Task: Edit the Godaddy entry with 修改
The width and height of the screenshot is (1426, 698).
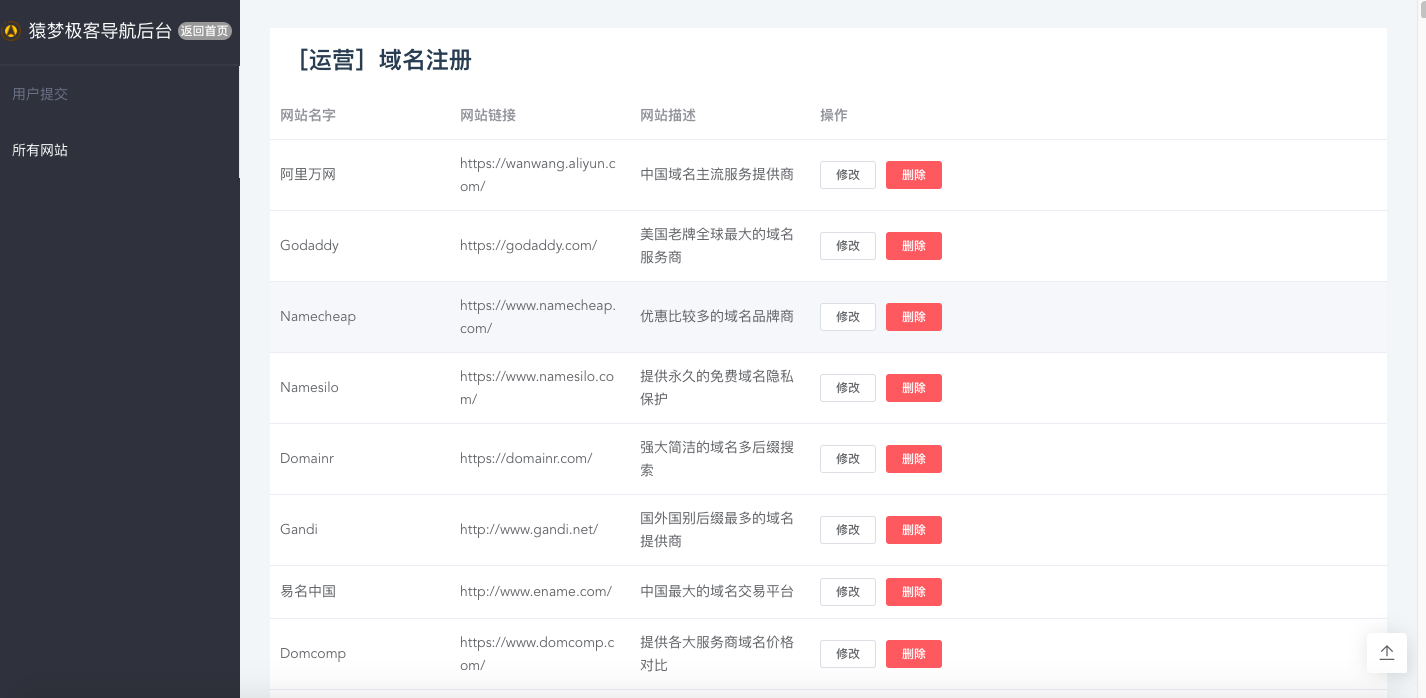Action: 848,246
